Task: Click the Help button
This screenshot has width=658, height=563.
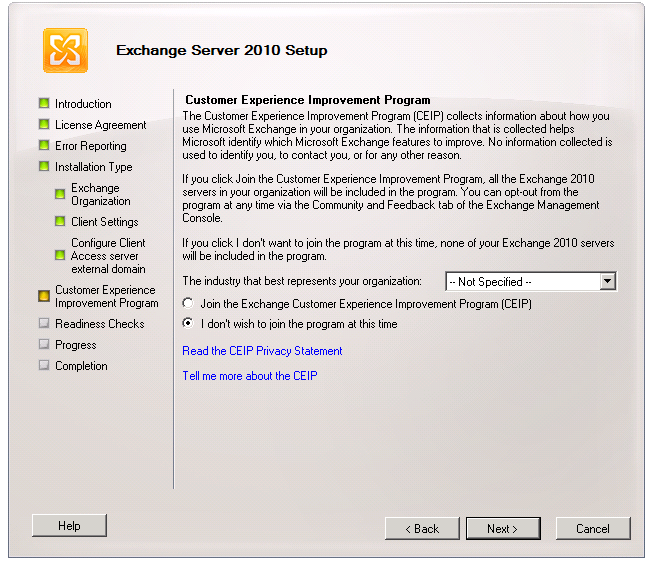Action: point(69,526)
